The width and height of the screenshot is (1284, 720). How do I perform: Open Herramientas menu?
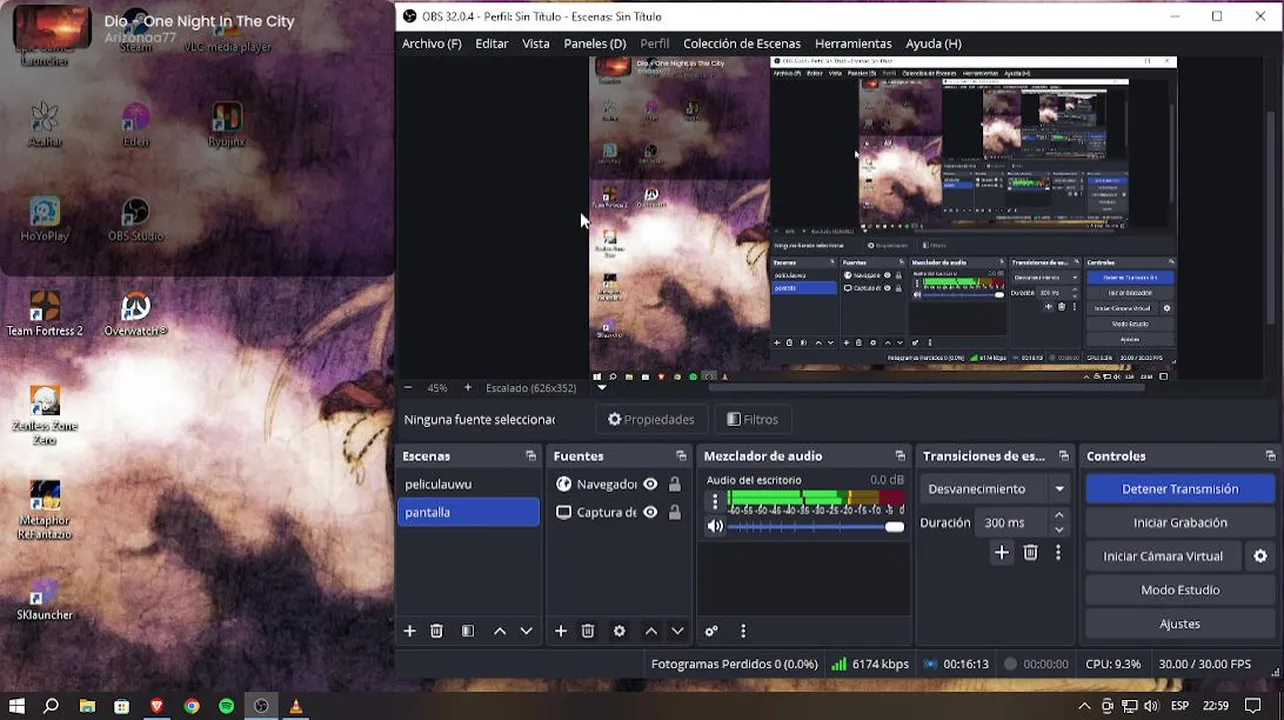pyautogui.click(x=853, y=43)
